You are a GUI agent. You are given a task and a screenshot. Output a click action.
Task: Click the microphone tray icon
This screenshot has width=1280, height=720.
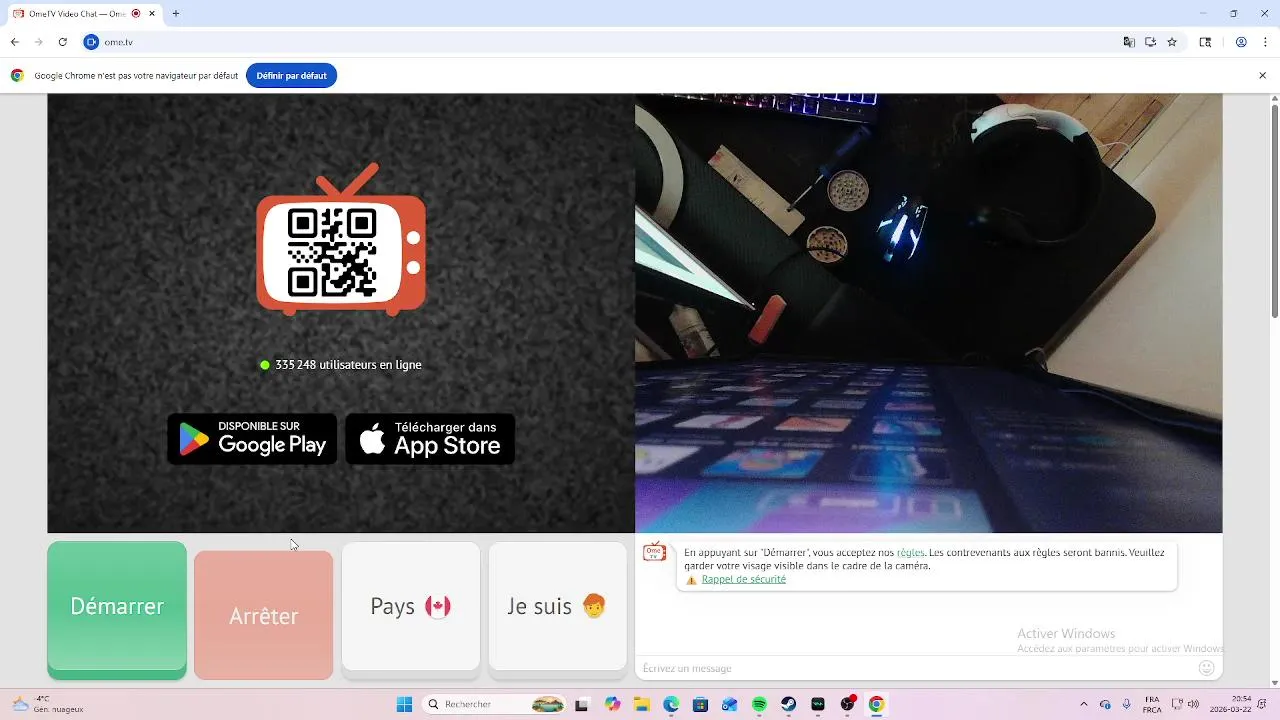1127,704
